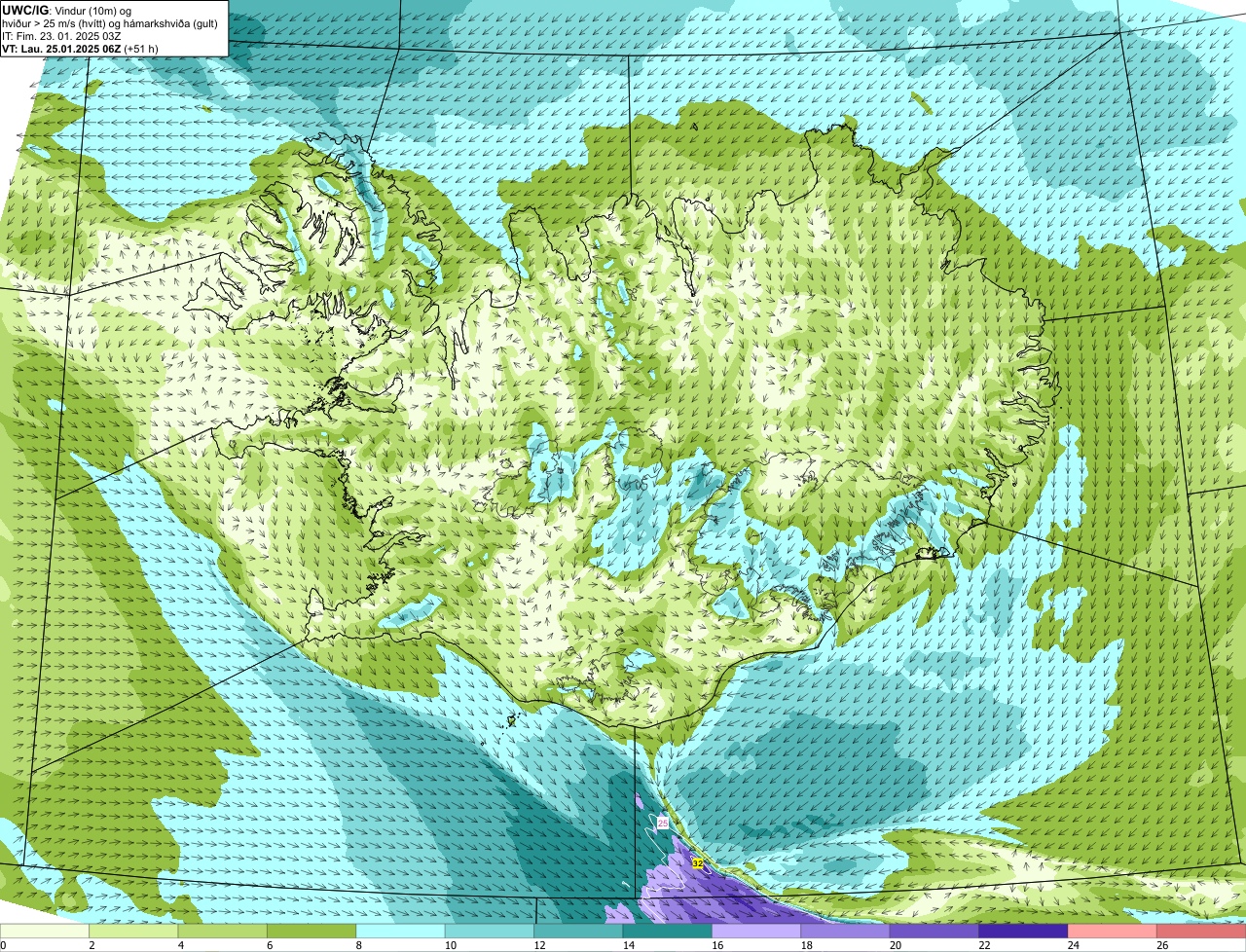The height and width of the screenshot is (952, 1246).
Task: Select the light cyan swatch between 8 and 10
Action: pyautogui.click(x=400, y=931)
